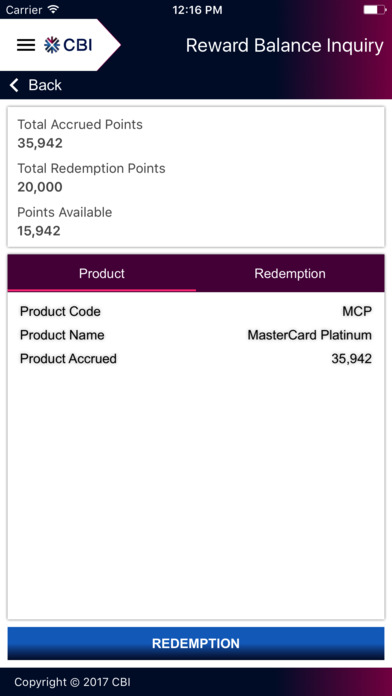Go Back to previous screen
392x696 pixels.
[36, 85]
